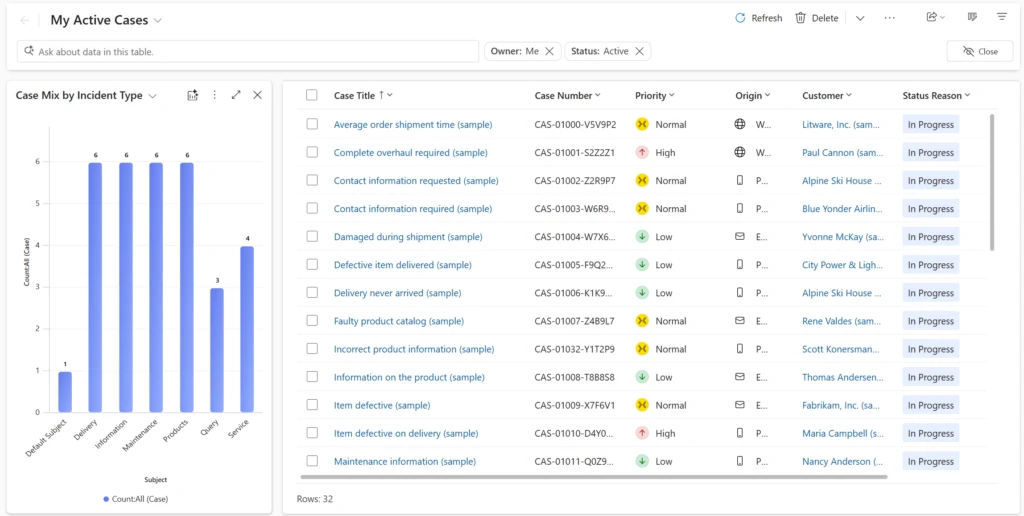Viewport: 1024px width, 516px height.
Task: Open the Damaged during shipment case link
Action: (408, 237)
